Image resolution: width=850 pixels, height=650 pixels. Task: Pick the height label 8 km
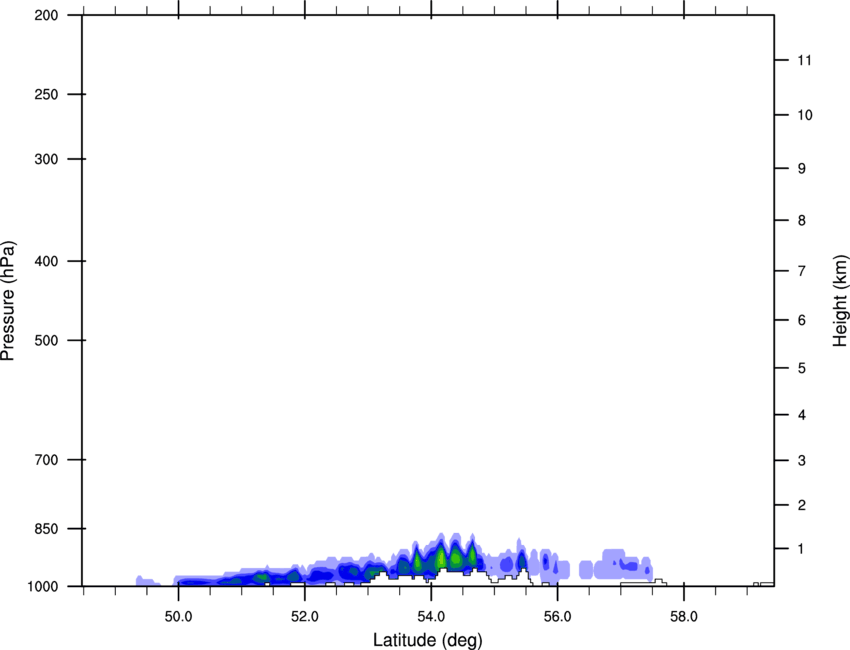(x=802, y=221)
